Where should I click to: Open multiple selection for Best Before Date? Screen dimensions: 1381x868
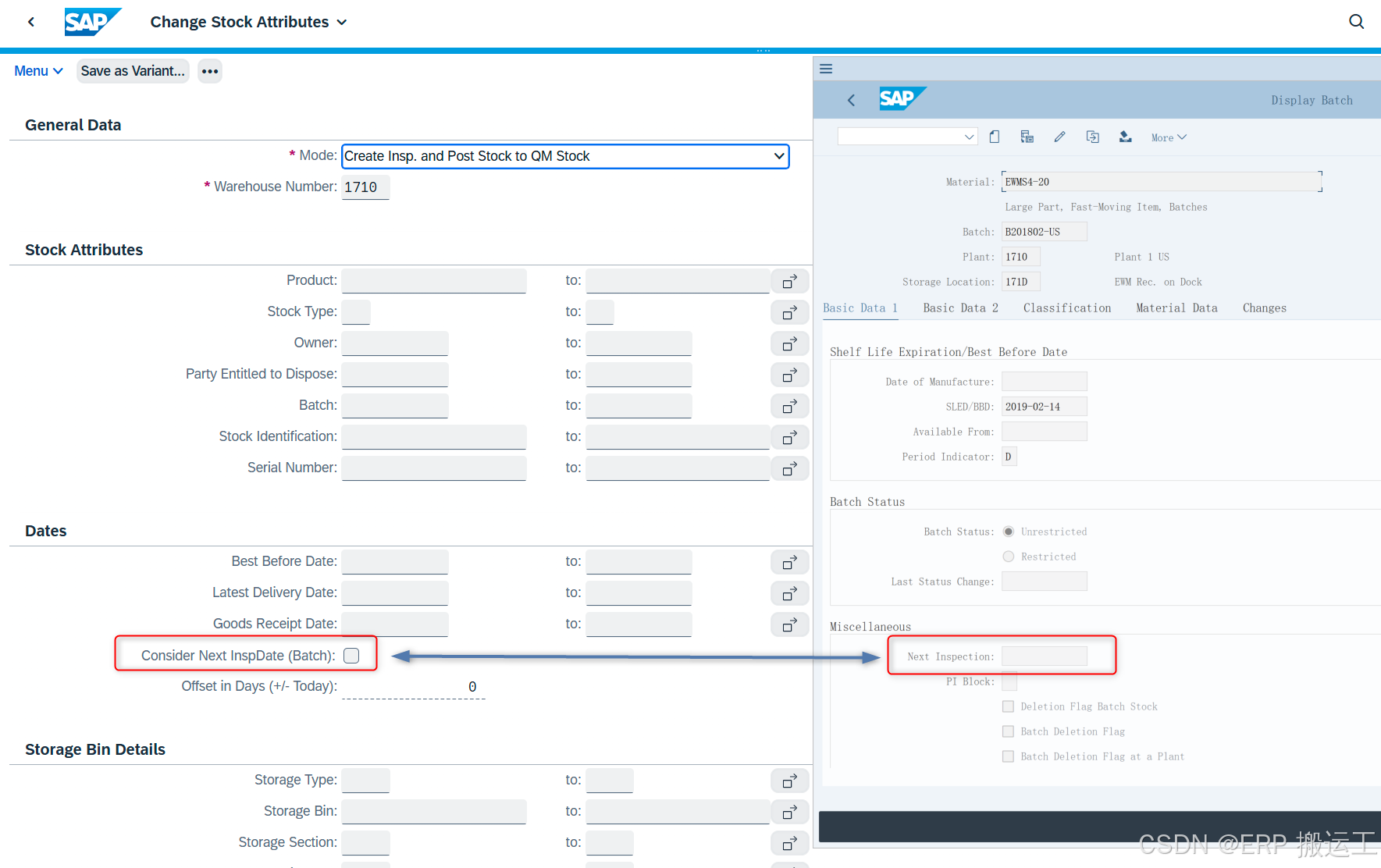790,562
